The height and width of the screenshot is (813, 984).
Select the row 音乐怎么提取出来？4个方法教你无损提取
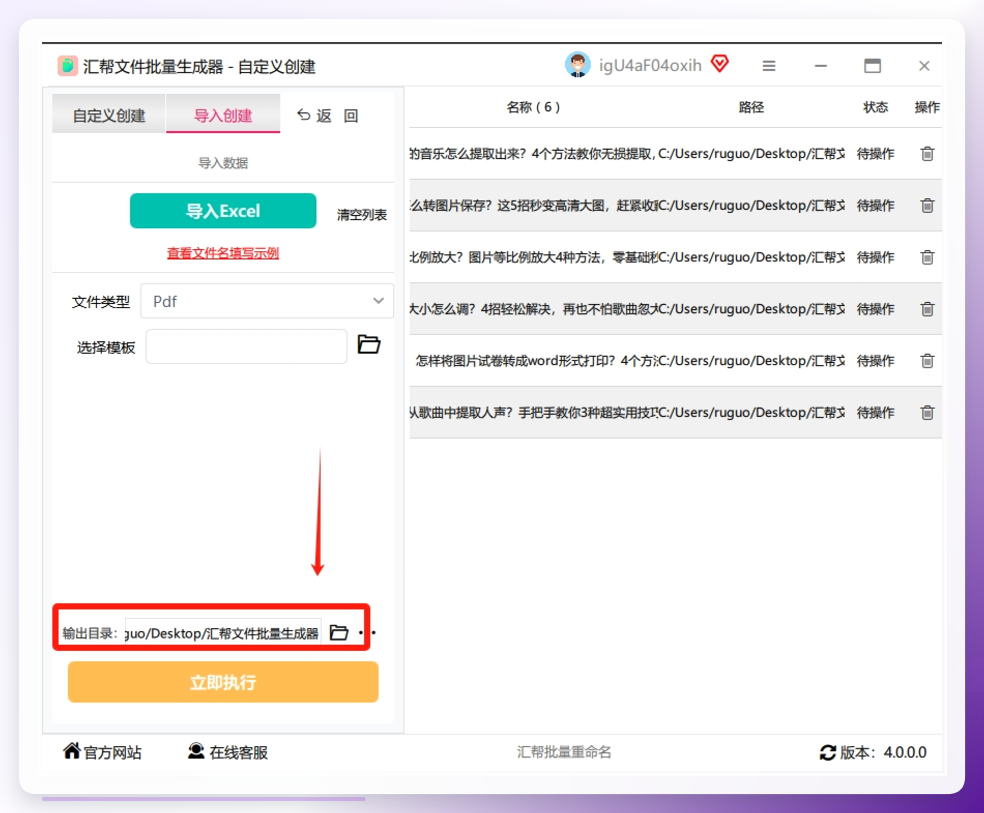[675, 154]
